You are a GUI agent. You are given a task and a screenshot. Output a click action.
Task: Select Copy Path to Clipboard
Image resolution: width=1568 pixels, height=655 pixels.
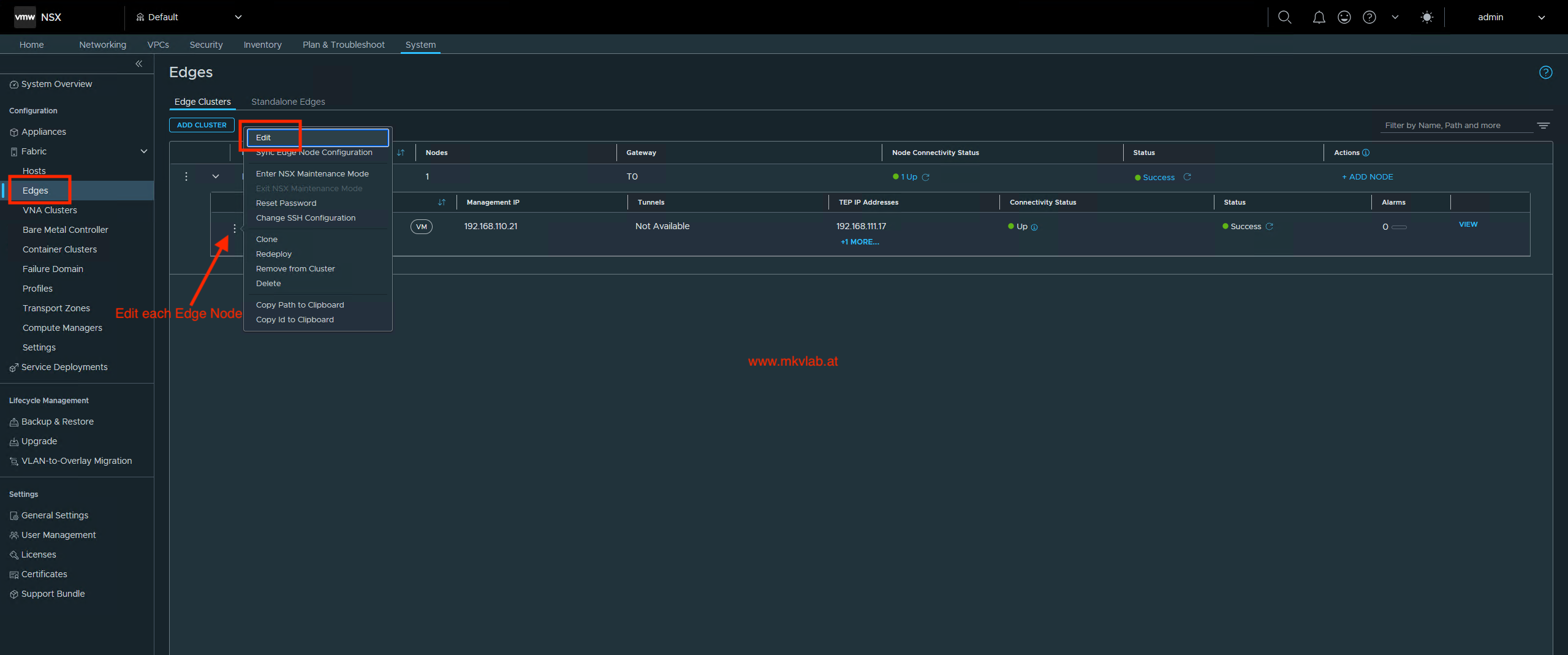(300, 305)
